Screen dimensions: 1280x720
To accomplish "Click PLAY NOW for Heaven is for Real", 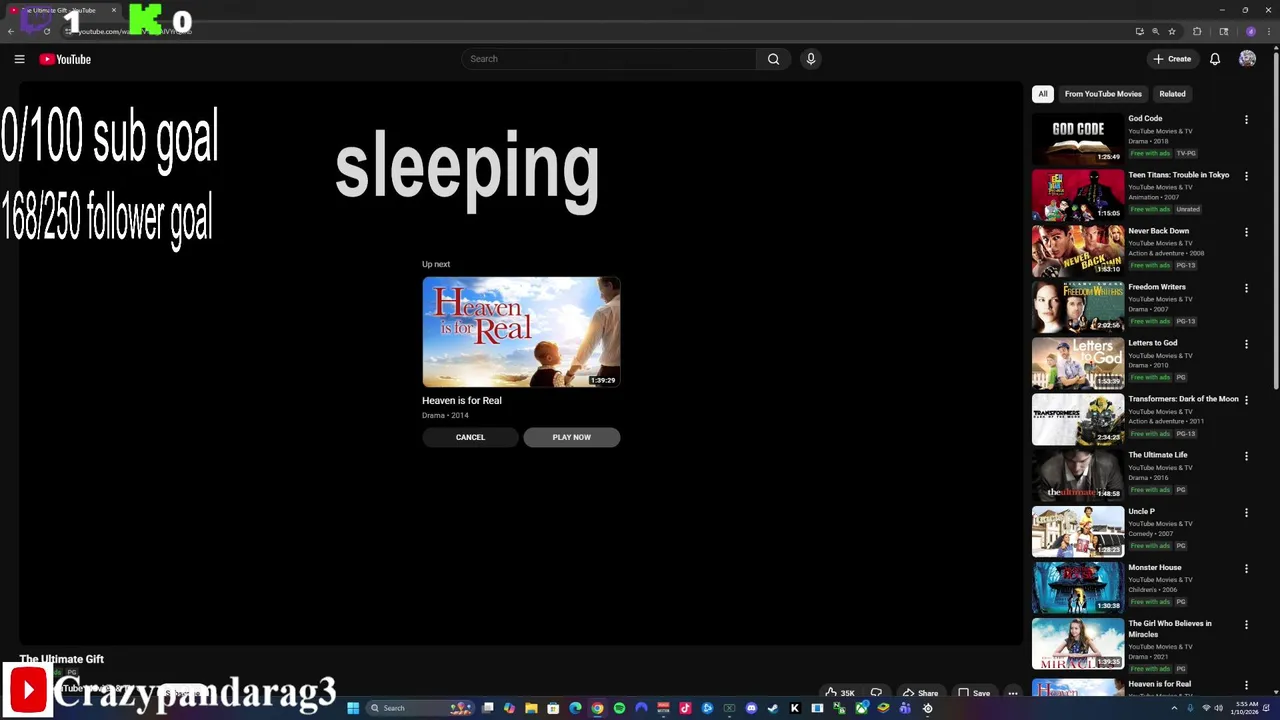I will (572, 437).
